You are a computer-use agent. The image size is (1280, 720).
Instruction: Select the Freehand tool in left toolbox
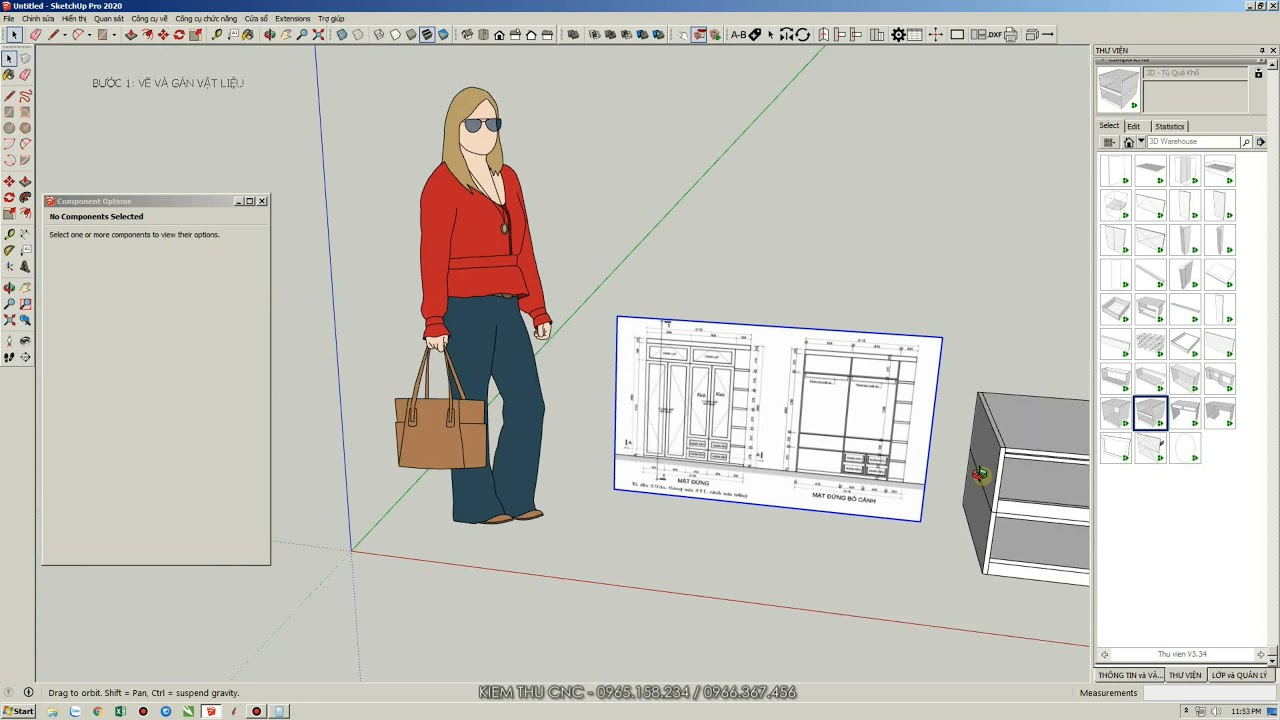(x=25, y=96)
